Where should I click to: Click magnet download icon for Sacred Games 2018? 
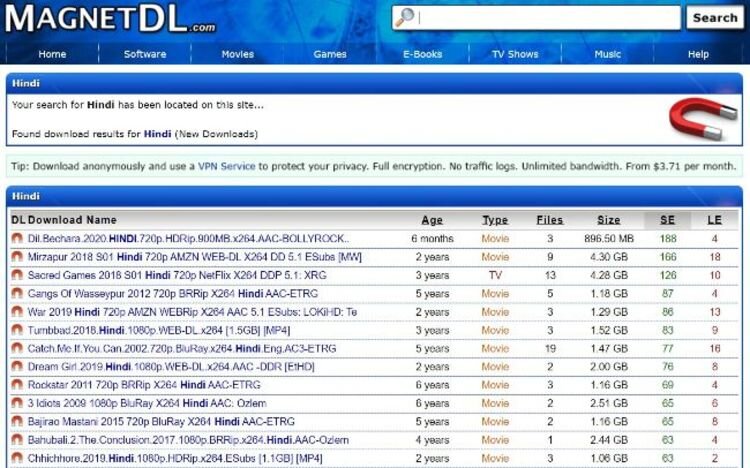[17, 275]
